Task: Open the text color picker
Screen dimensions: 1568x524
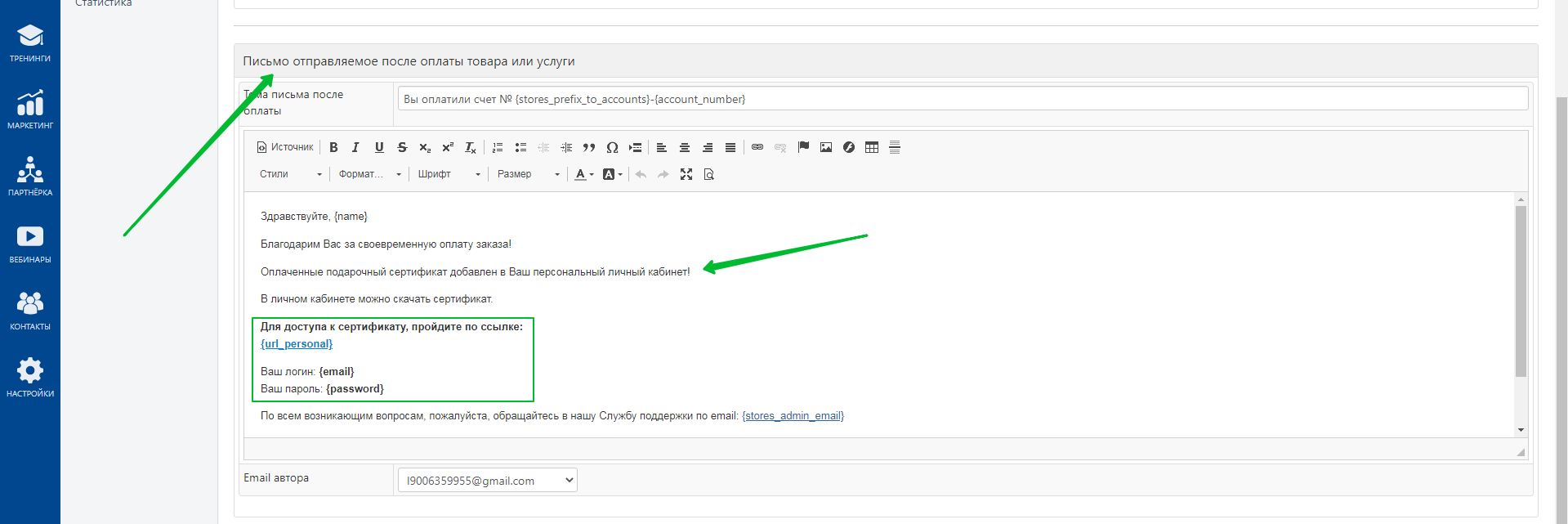Action: (x=583, y=174)
